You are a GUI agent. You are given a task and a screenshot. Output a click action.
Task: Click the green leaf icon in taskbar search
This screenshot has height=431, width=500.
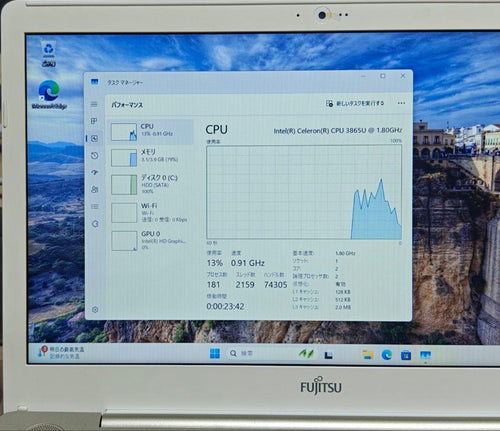[306, 353]
